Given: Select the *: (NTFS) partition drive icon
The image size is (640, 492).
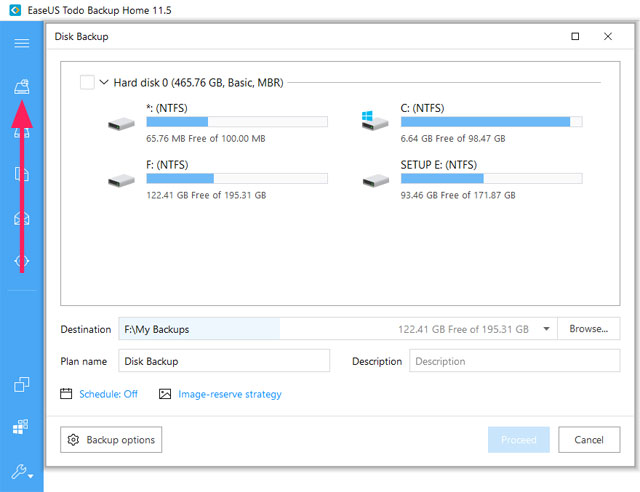Looking at the screenshot, I should coord(121,124).
